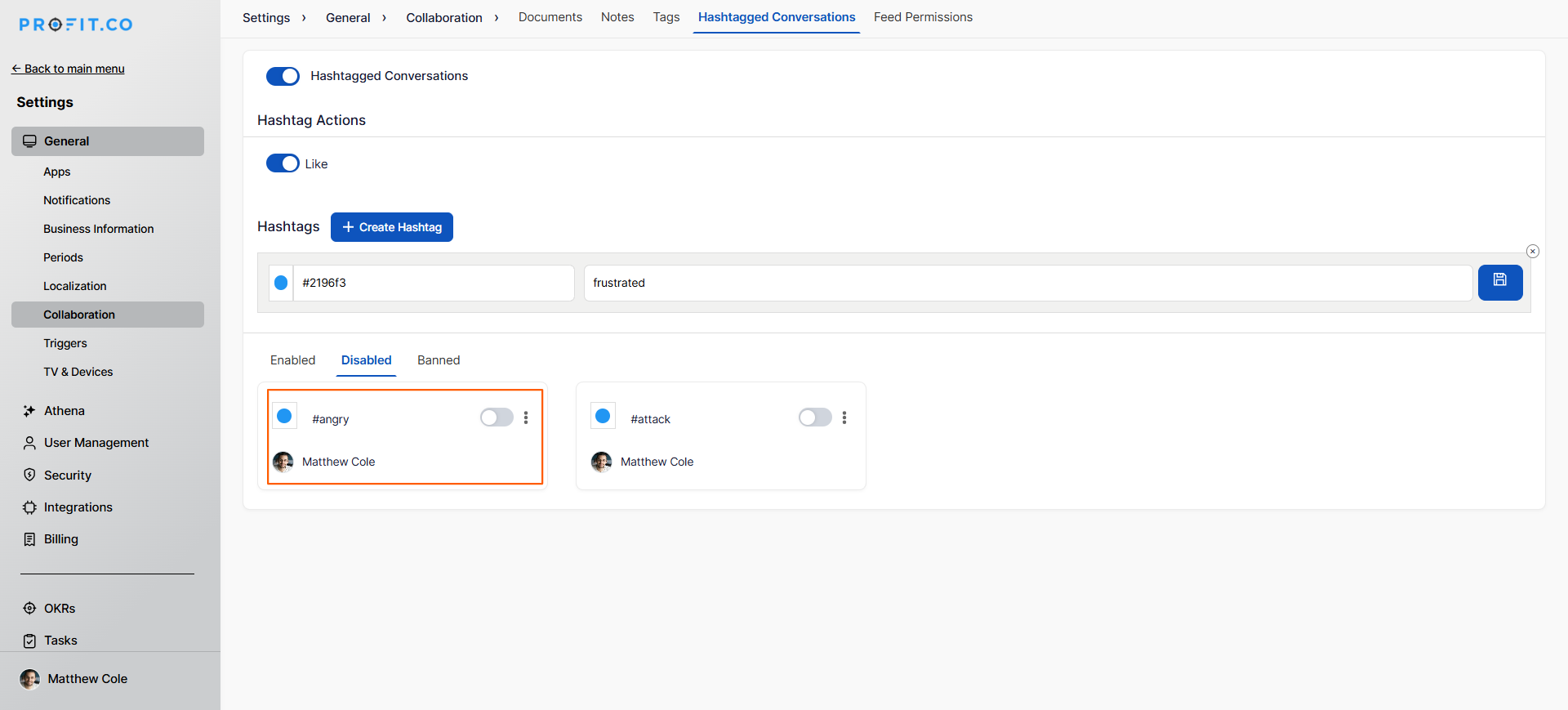Close the hashtag creation row
The image size is (1568, 710).
pos(1532,252)
